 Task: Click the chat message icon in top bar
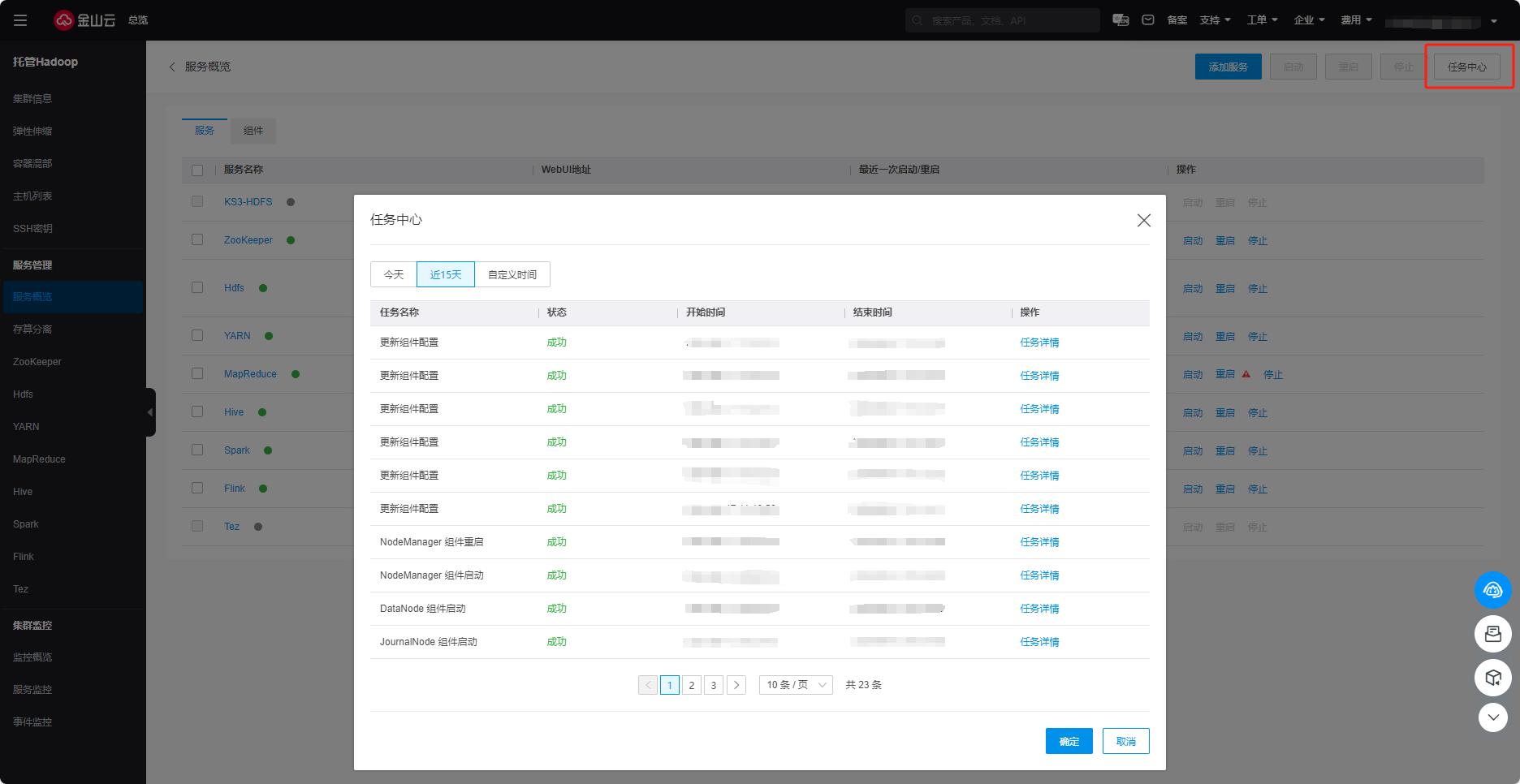[1121, 20]
